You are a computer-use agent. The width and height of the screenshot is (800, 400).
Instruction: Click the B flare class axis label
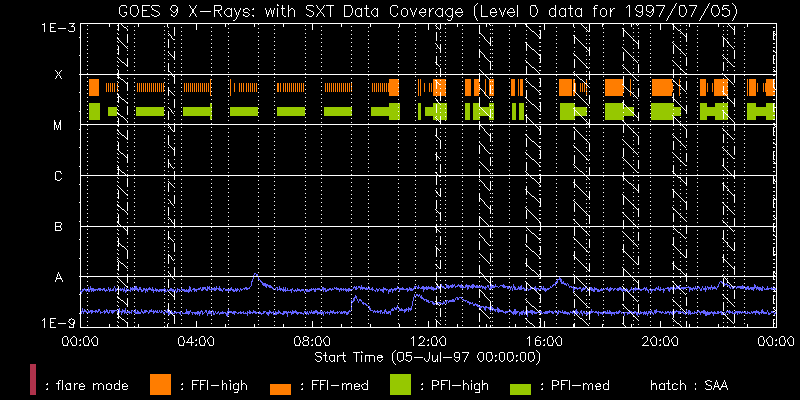[x=58, y=227]
